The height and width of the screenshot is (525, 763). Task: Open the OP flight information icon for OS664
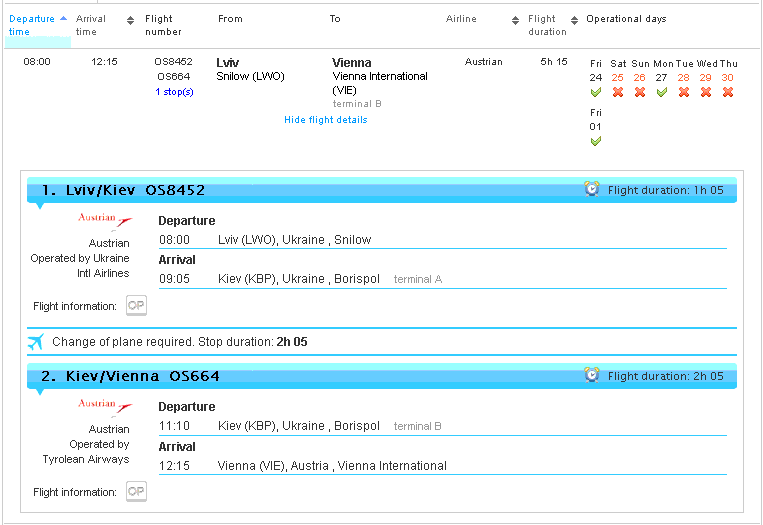click(136, 491)
